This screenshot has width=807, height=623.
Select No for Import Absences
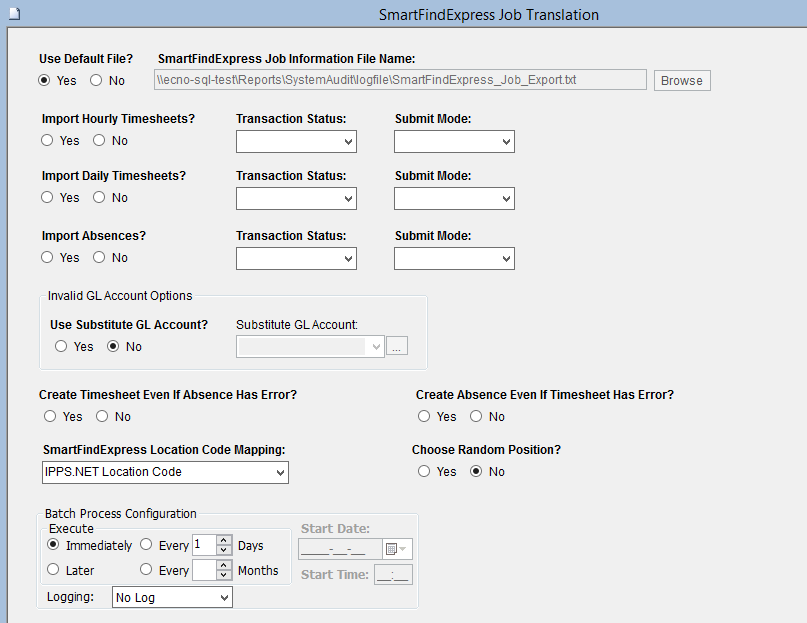pos(99,258)
